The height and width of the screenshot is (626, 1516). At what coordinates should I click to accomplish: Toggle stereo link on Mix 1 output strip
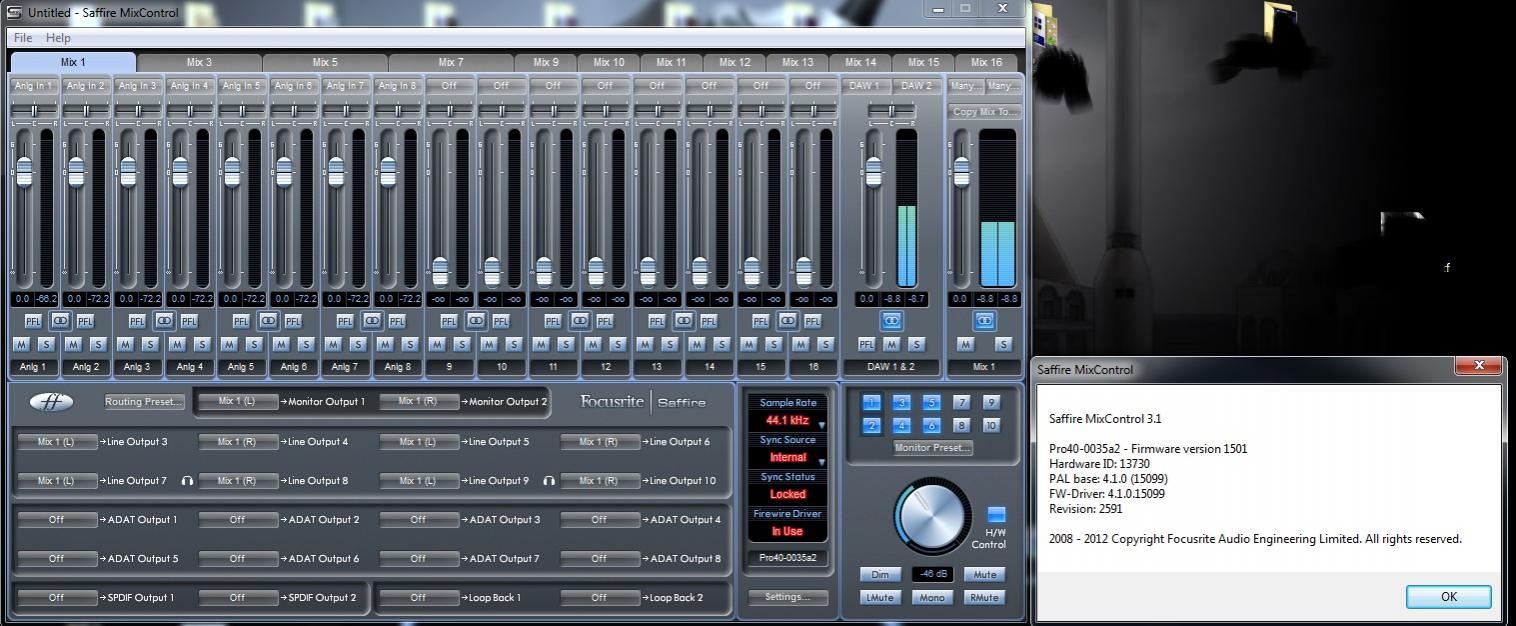pyautogui.click(x=984, y=321)
